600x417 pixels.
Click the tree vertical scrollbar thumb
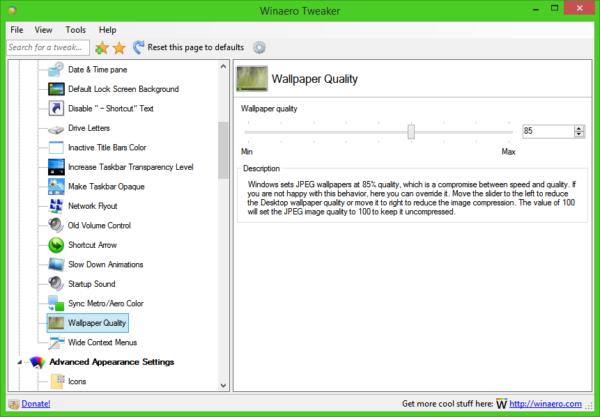[x=223, y=150]
